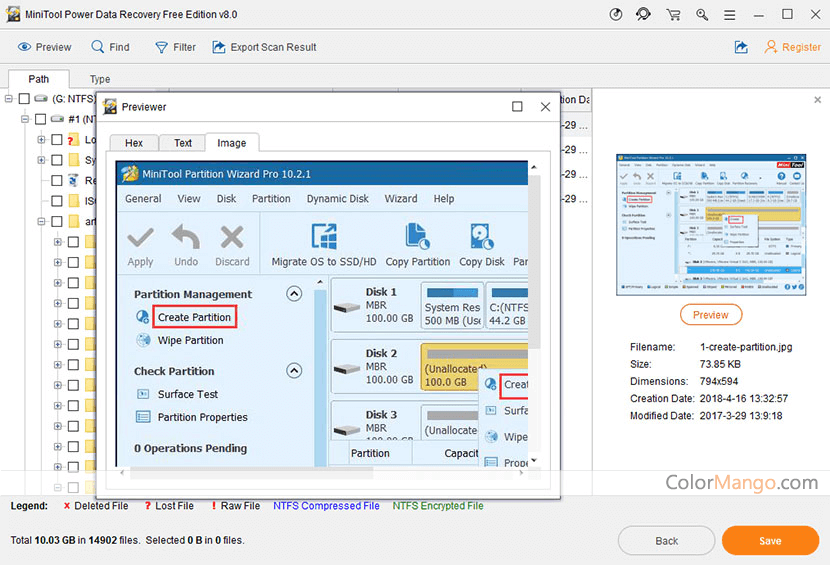Click the Disk 1 drive icon
This screenshot has width=830, height=565.
pyautogui.click(x=347, y=308)
